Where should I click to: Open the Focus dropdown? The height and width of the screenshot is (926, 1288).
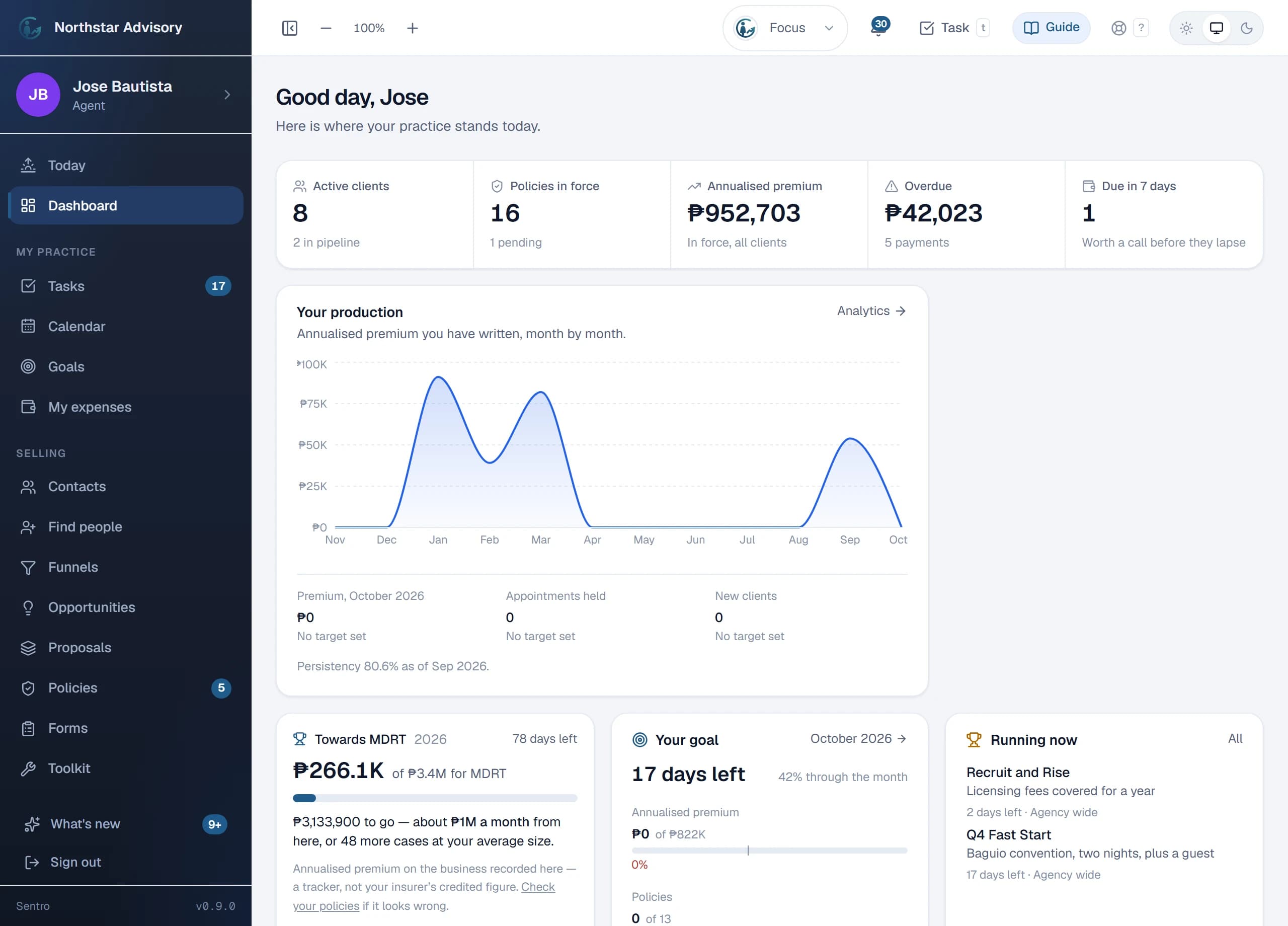[x=785, y=28]
